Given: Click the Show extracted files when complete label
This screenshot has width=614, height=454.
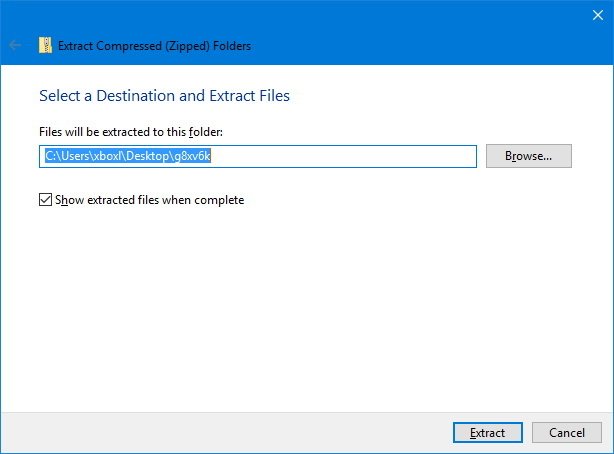Looking at the screenshot, I should tap(150, 200).
